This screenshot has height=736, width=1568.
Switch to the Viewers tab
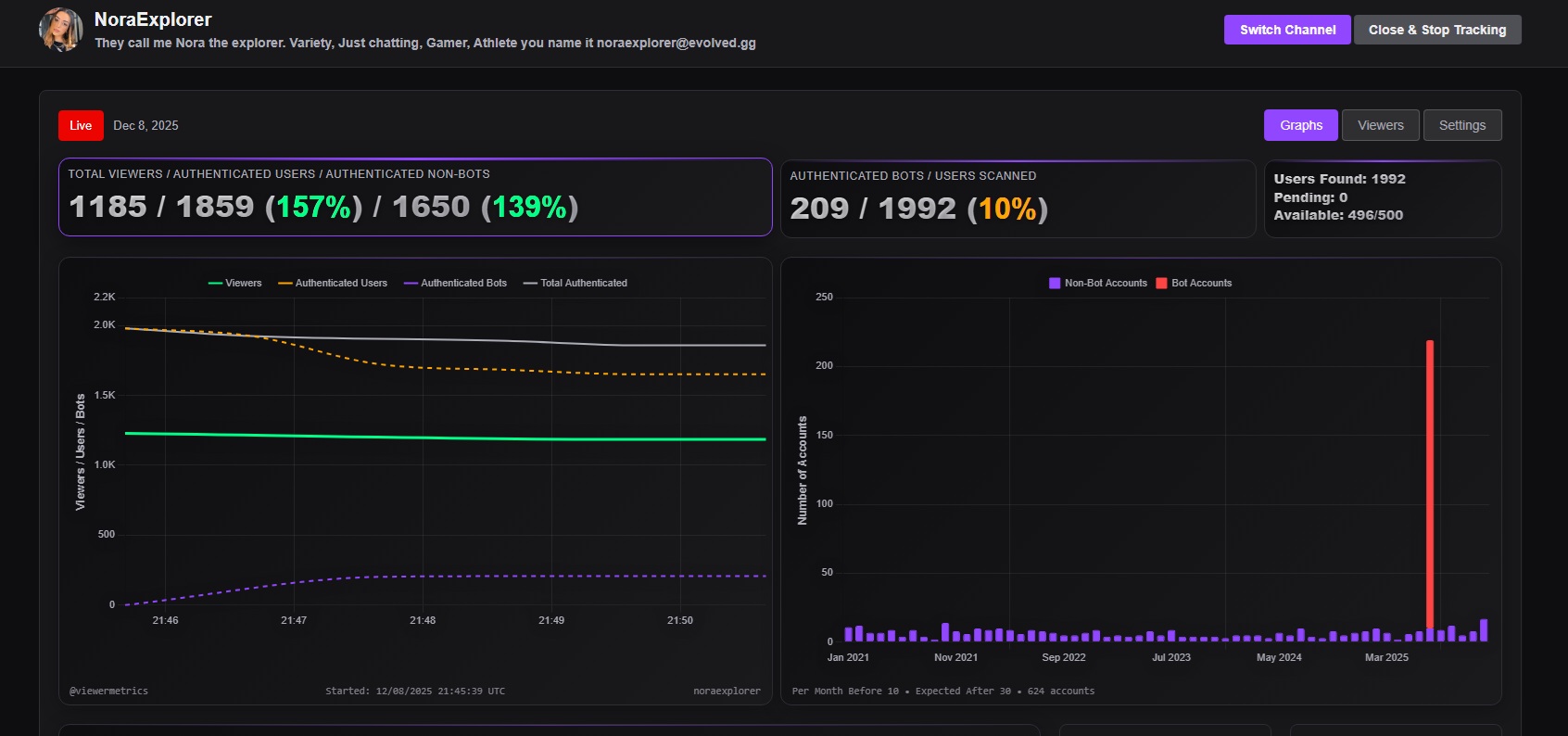(x=1381, y=125)
